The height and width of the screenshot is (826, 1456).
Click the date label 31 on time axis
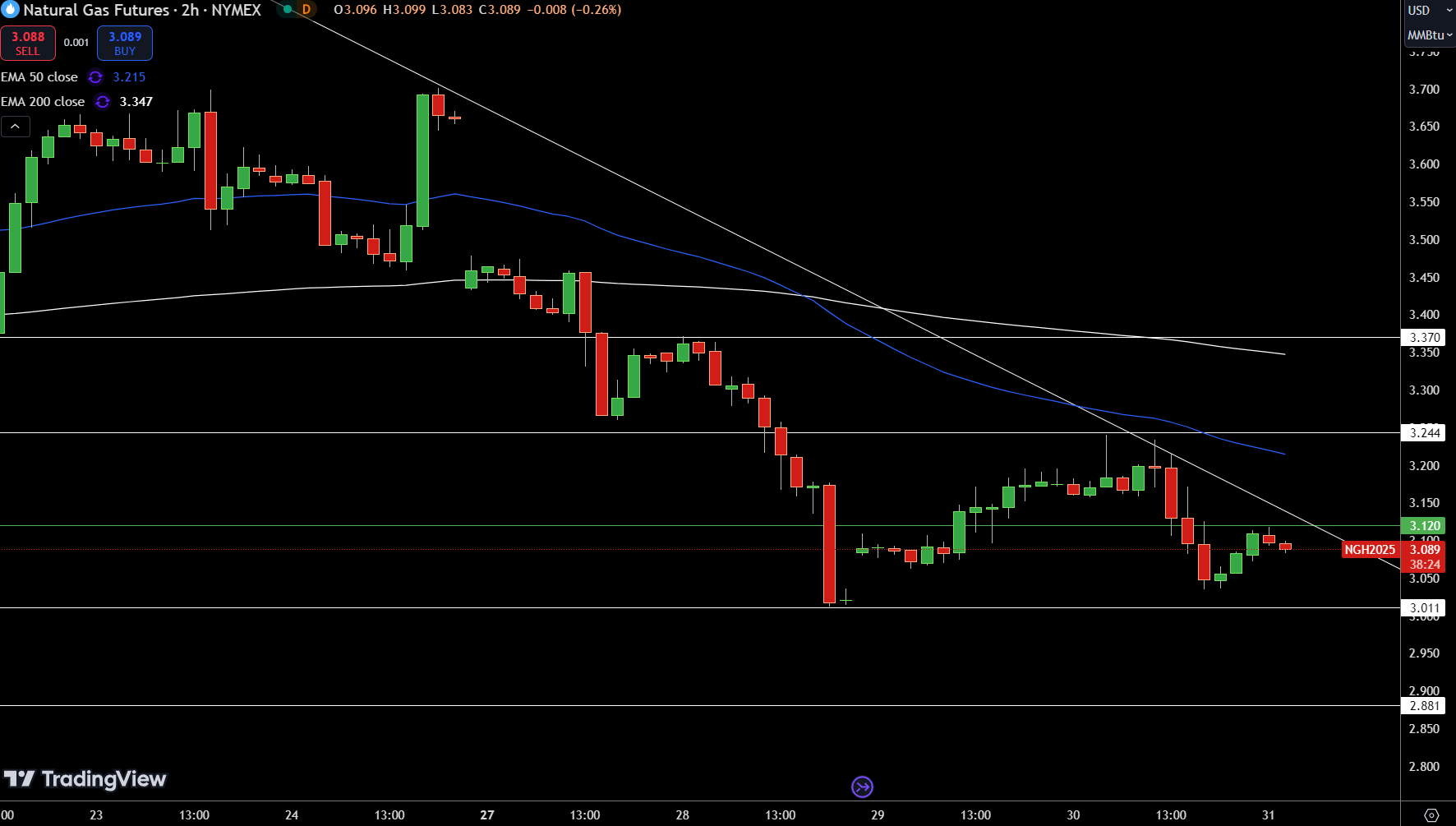[1269, 815]
